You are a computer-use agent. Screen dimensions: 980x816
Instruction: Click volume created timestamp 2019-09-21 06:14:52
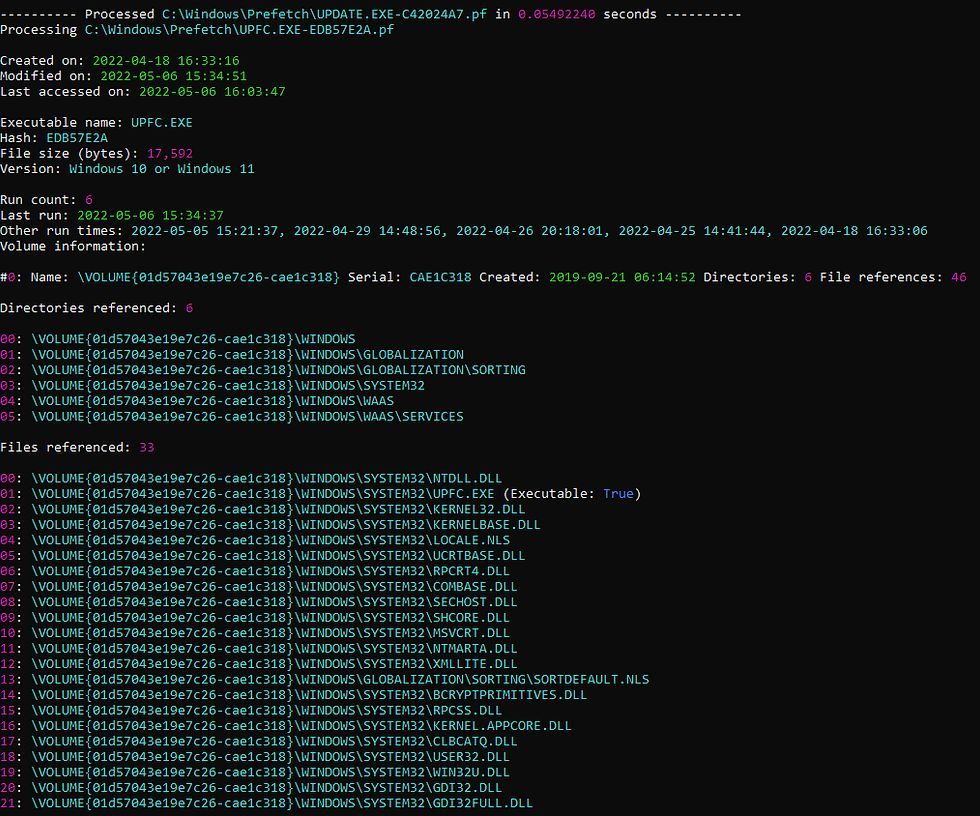622,277
